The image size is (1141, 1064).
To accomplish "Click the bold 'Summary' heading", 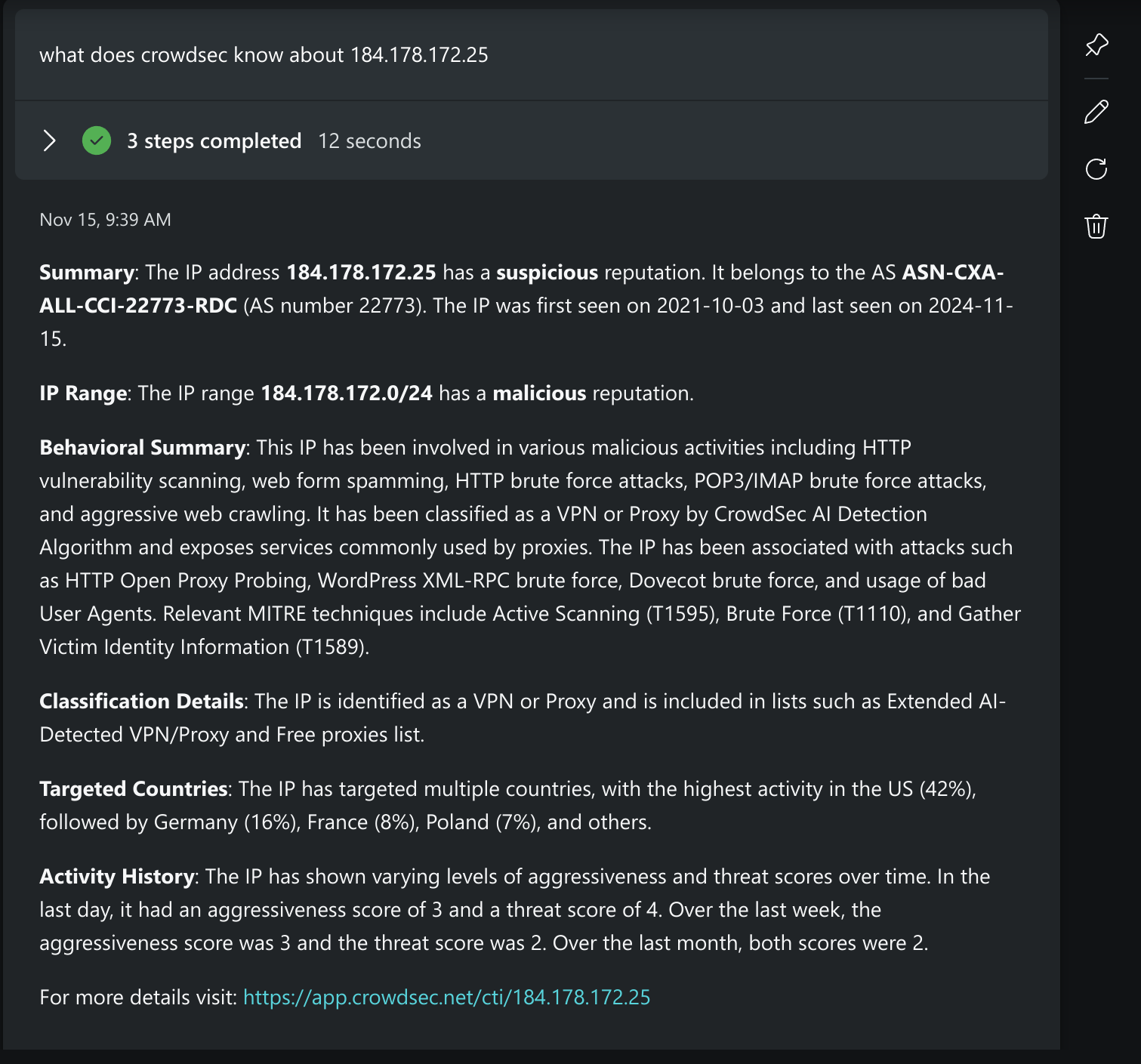I will 86,273.
